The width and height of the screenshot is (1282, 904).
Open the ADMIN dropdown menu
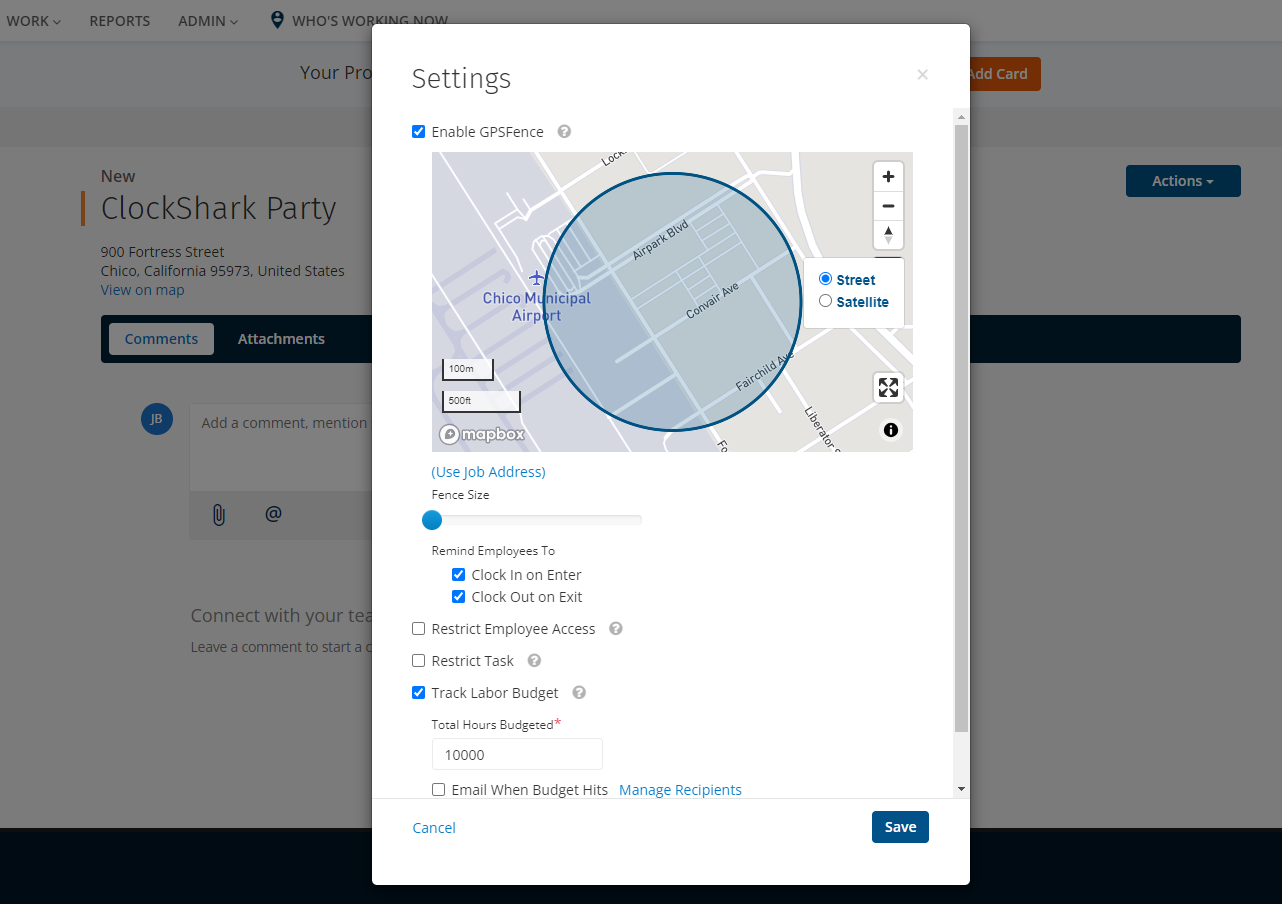coord(207,20)
